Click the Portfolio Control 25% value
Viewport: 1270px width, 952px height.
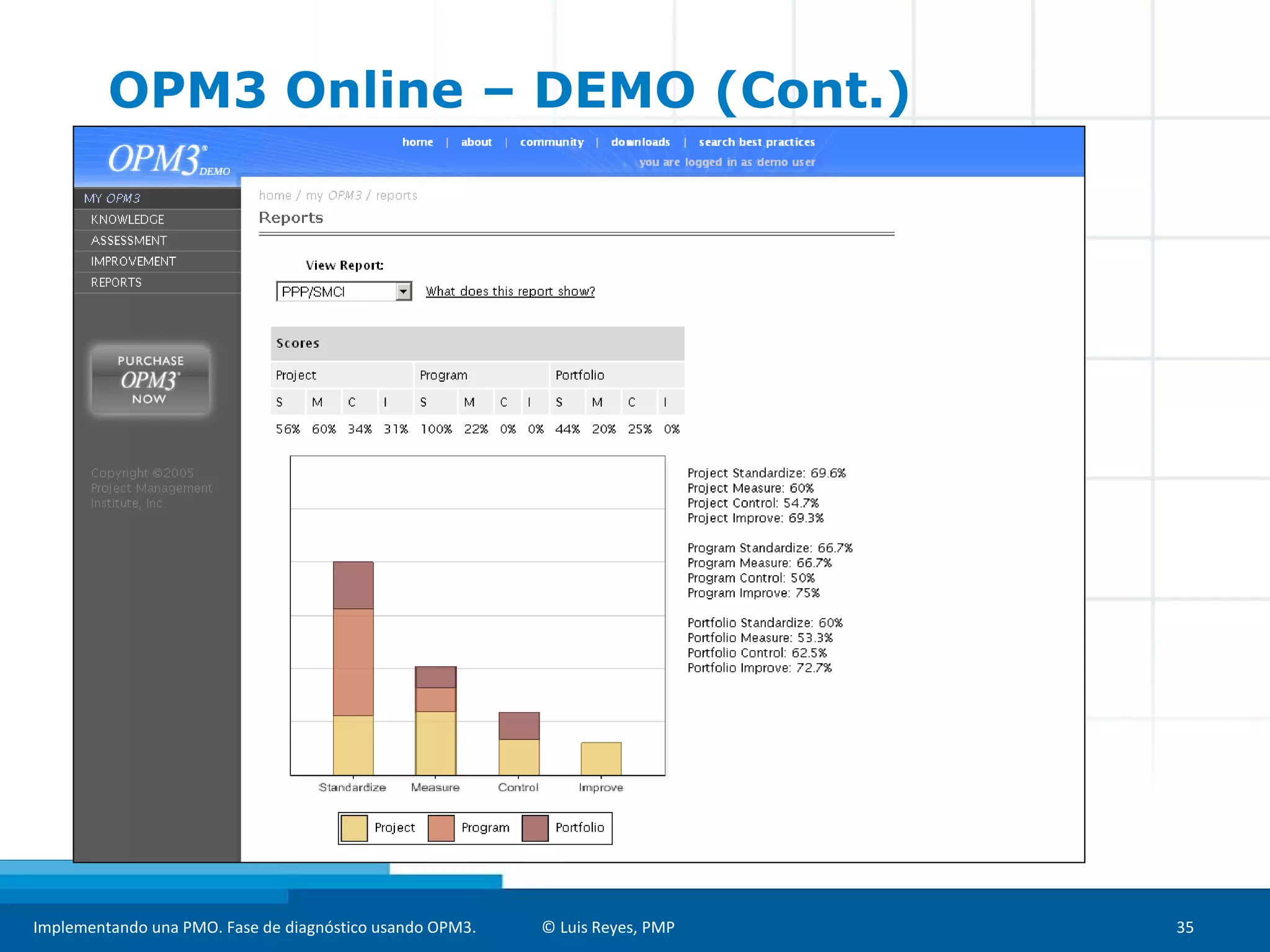639,429
